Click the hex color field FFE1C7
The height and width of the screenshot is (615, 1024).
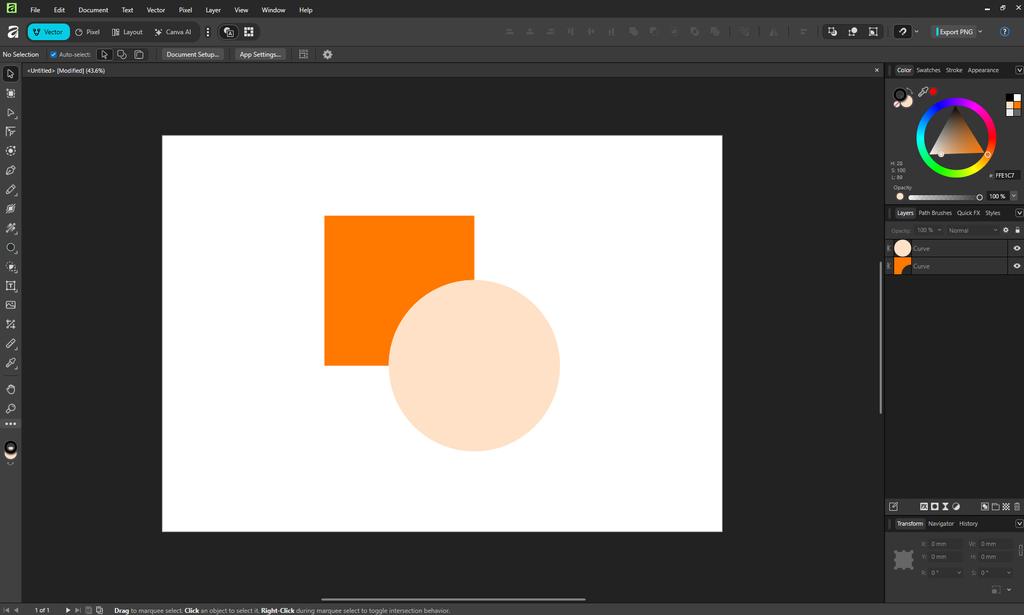point(1005,176)
